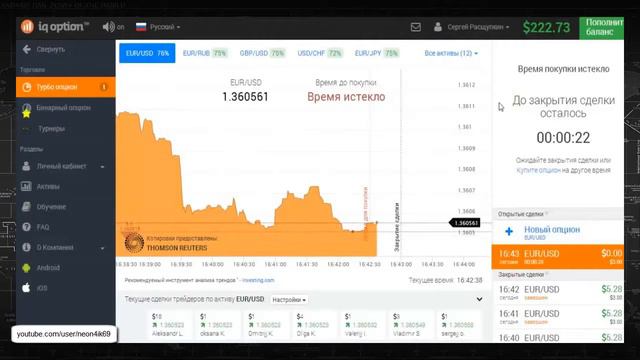The width and height of the screenshot is (640, 360).
Task: Click the Купите опцион link
Action: tap(538, 170)
